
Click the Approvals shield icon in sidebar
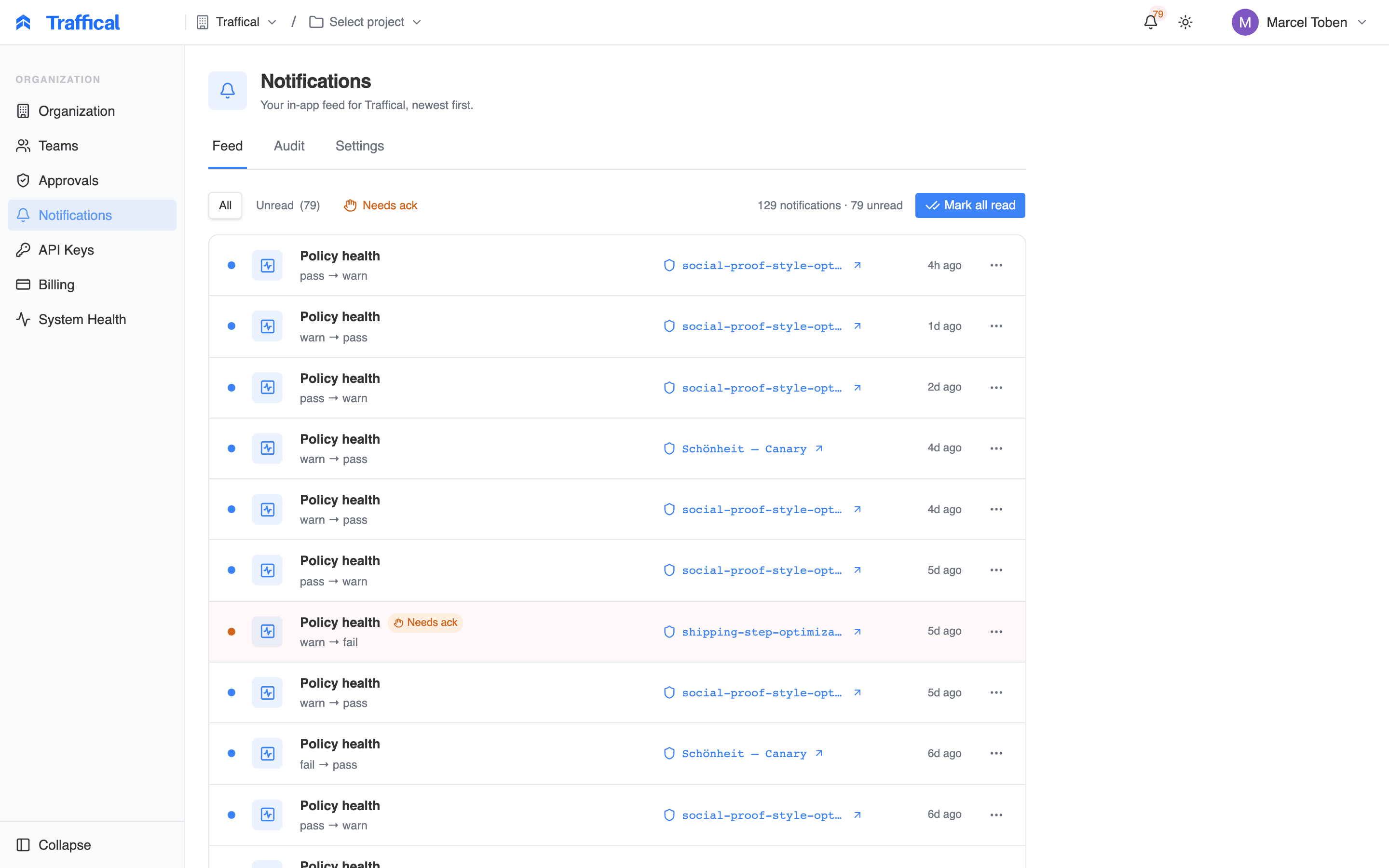point(23,180)
